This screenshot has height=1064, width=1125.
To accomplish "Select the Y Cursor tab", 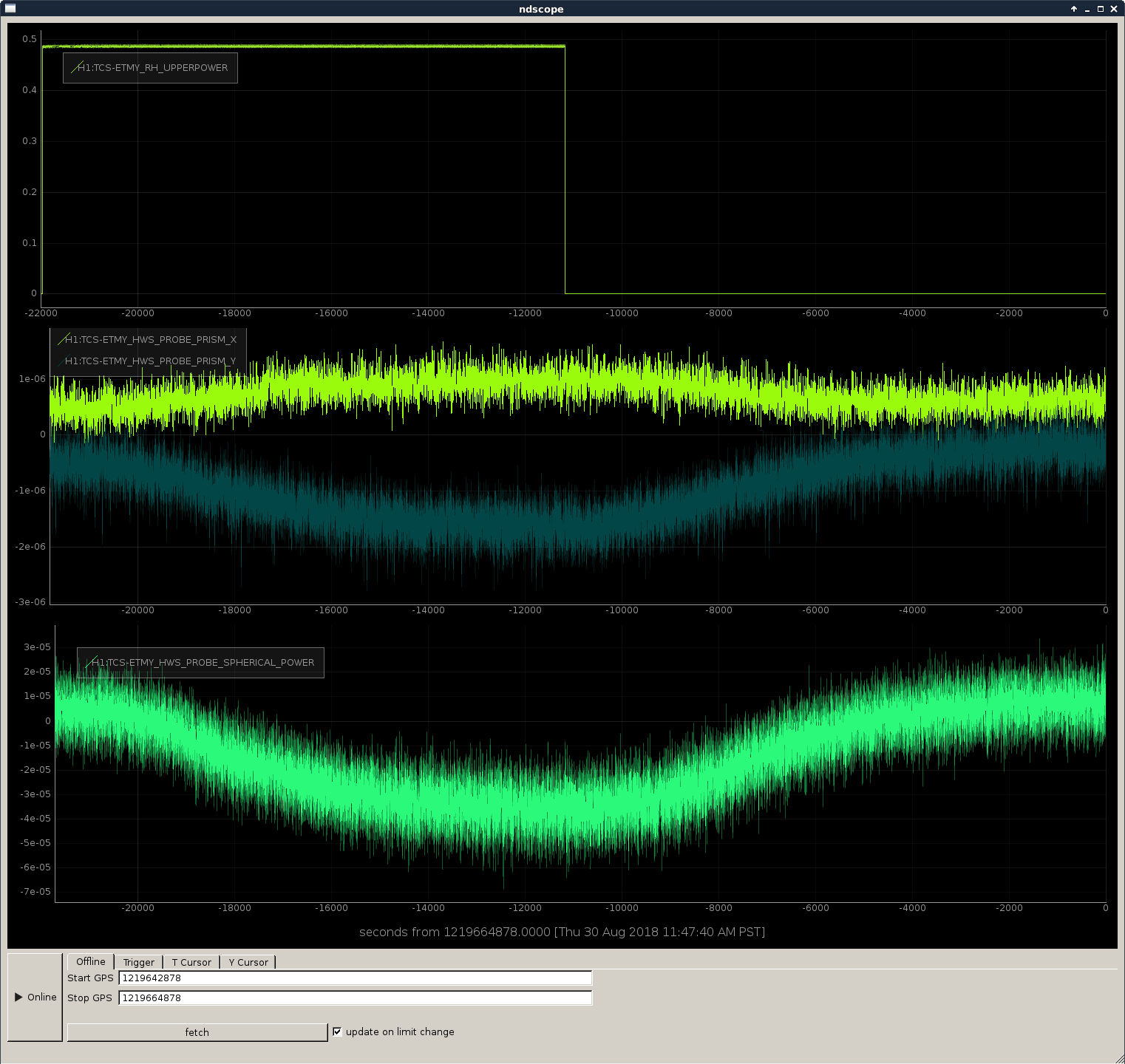I will click(248, 962).
